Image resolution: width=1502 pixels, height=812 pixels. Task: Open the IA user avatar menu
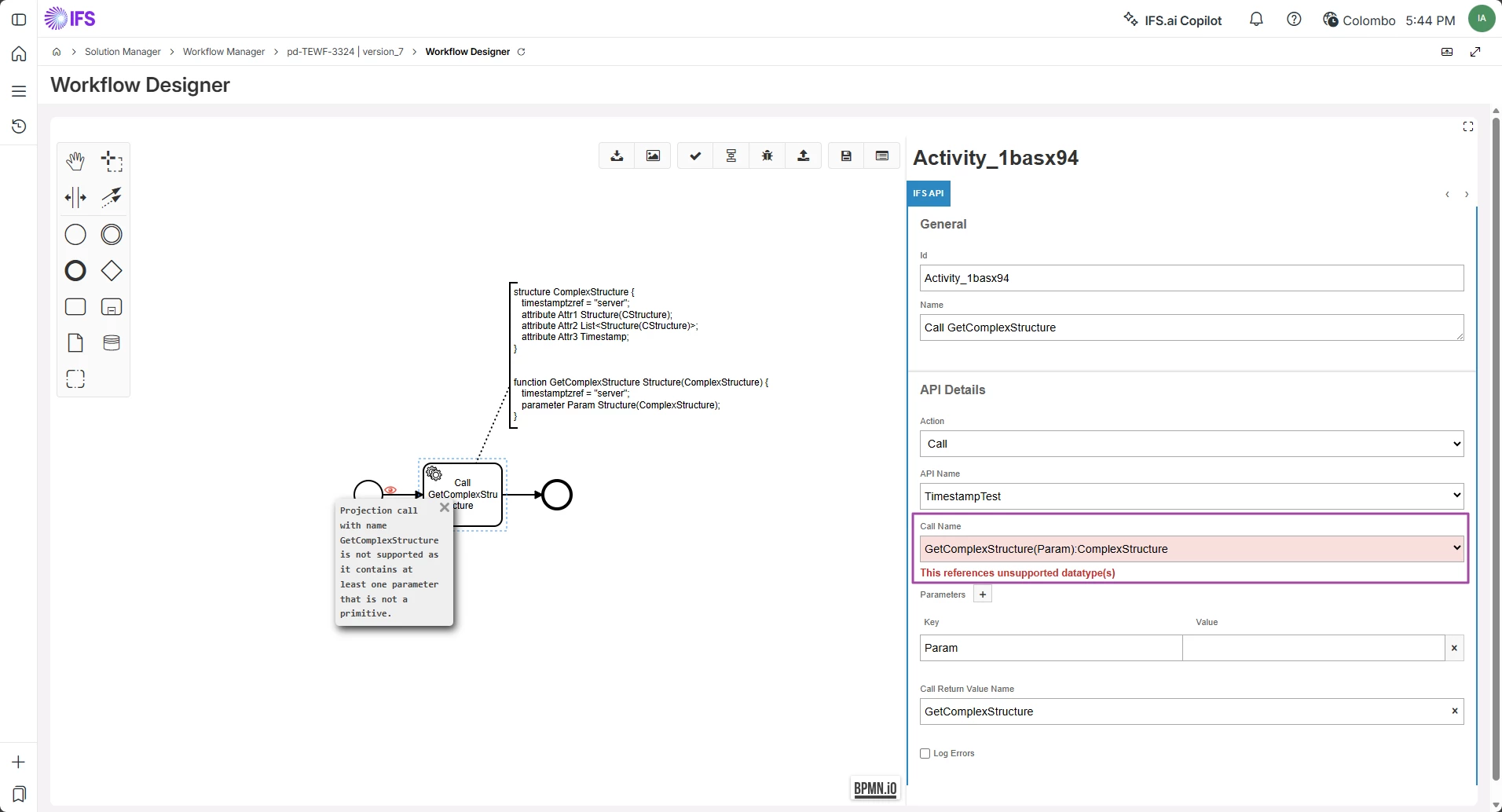coord(1482,19)
